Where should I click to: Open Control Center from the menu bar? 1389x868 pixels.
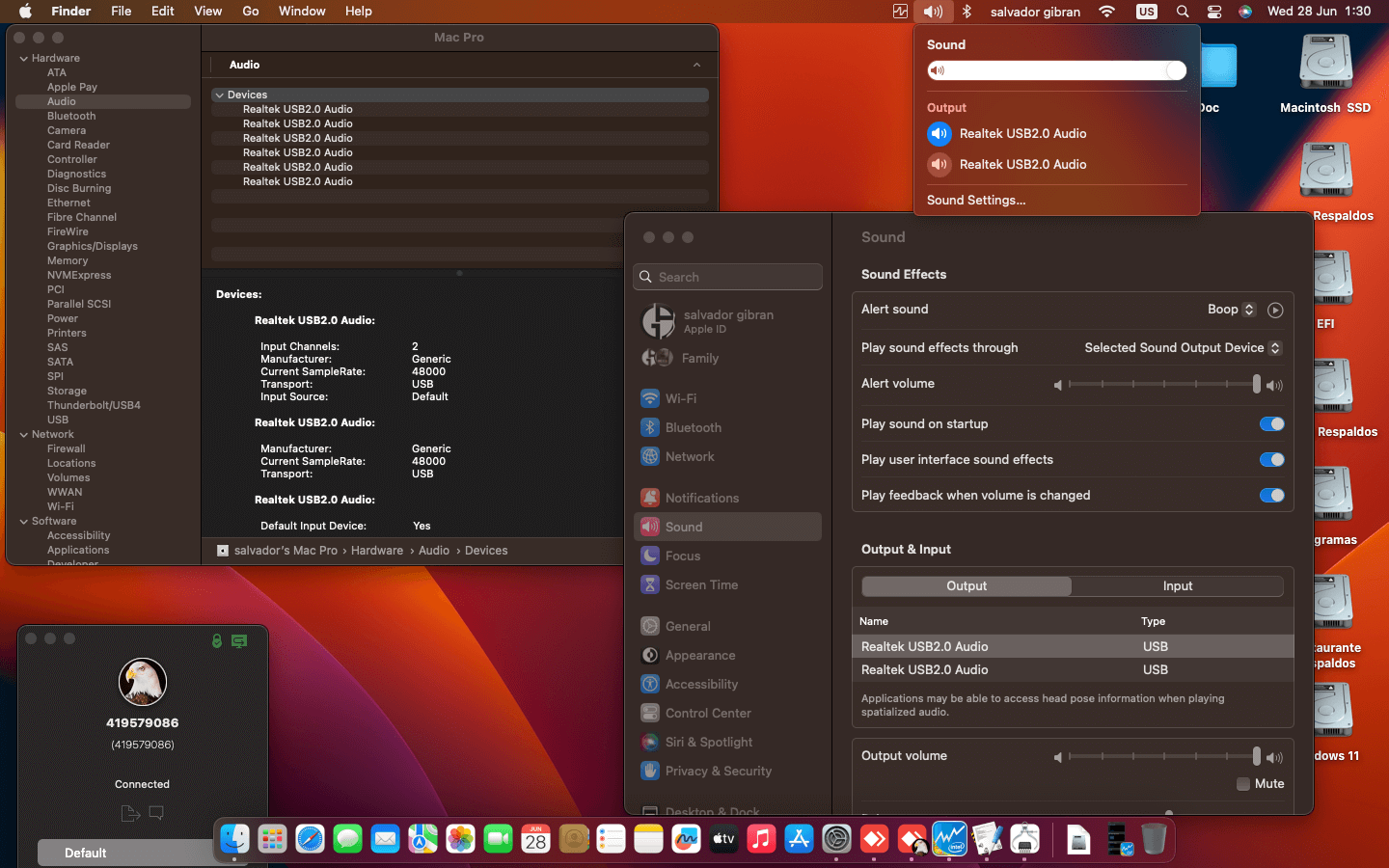1214,12
